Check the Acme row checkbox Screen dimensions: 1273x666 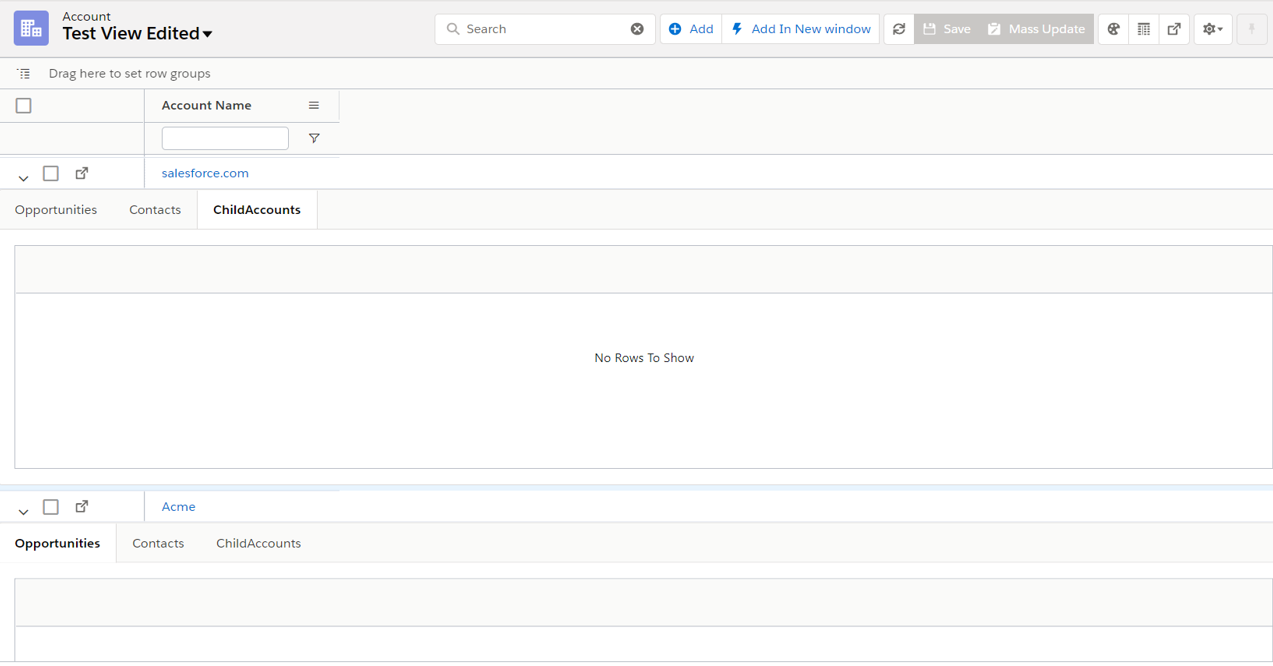point(51,507)
